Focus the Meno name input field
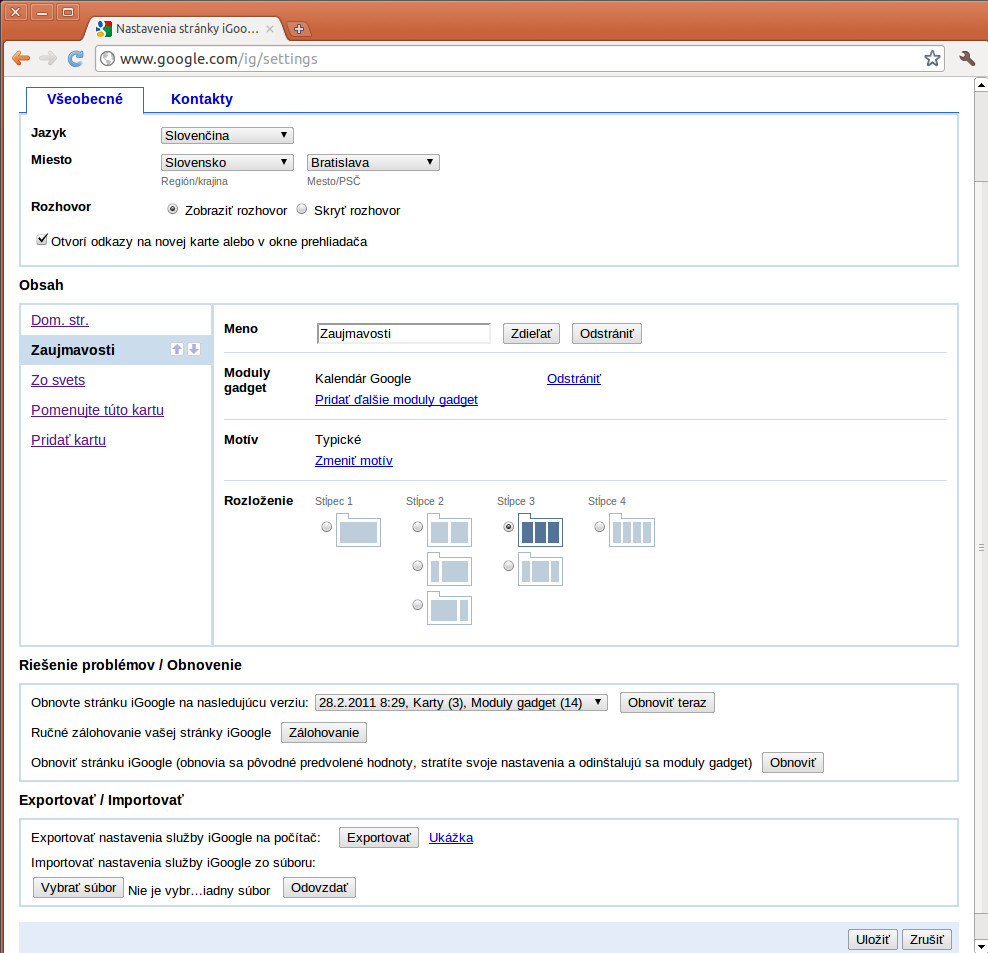Screen dimensions: 988x953 point(403,333)
